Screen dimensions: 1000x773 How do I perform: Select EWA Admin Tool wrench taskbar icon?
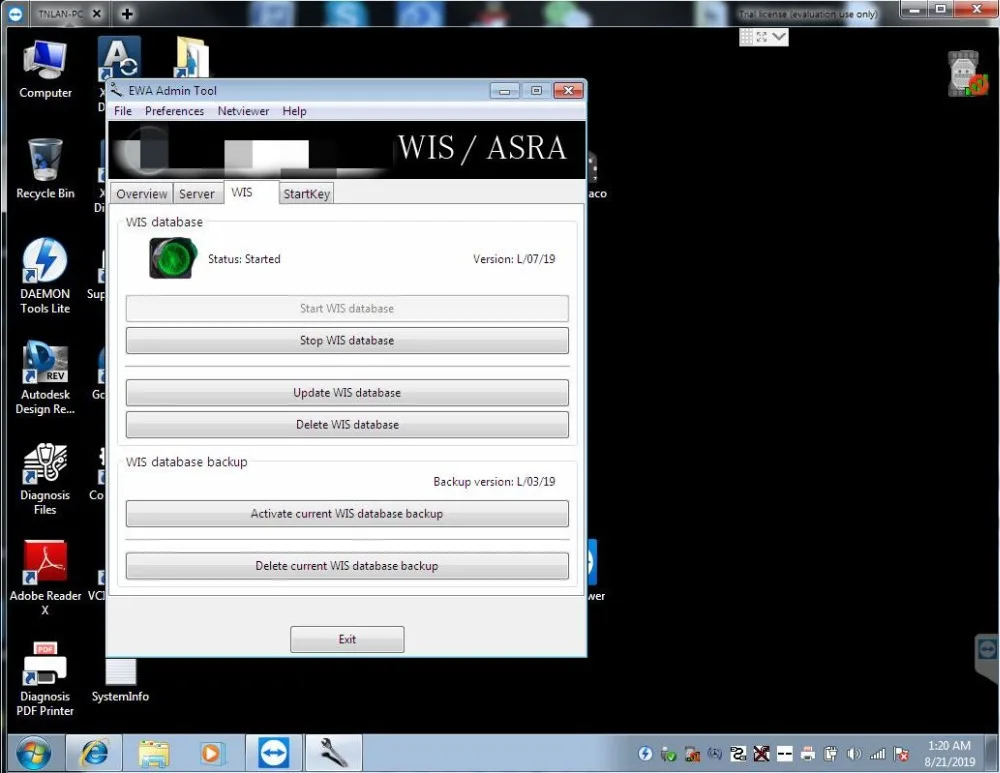[x=334, y=753]
